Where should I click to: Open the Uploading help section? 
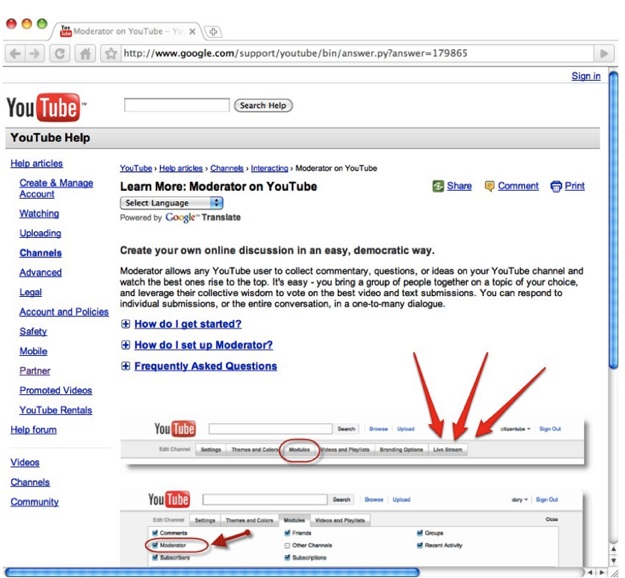pos(40,233)
